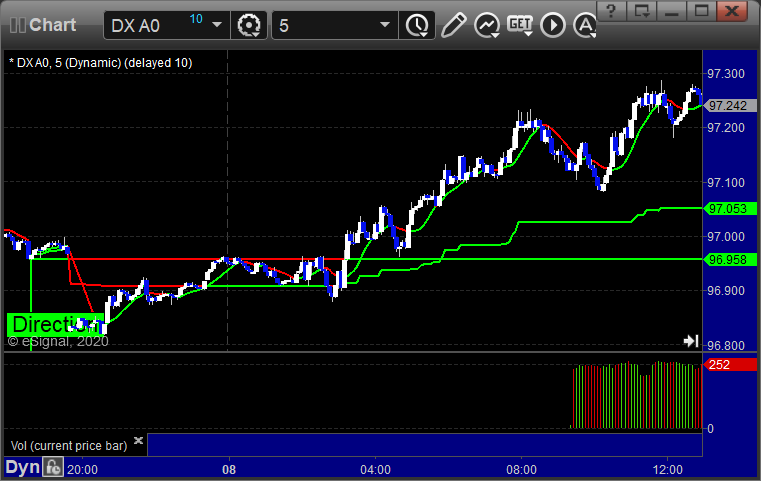Select the pencil drawing tools icon

tap(453, 25)
